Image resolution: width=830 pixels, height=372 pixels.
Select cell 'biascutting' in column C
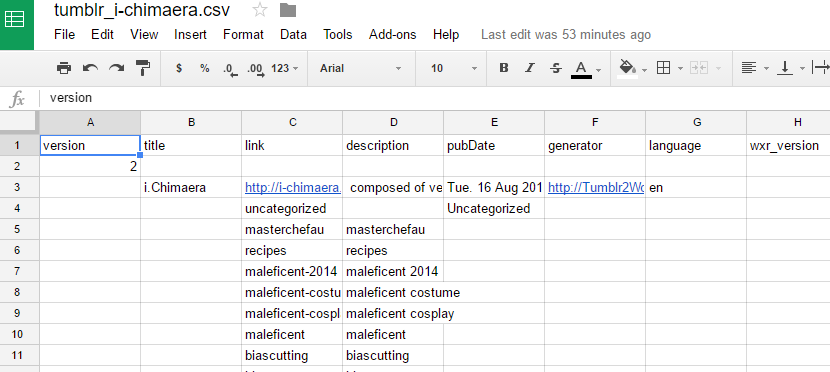pos(292,355)
